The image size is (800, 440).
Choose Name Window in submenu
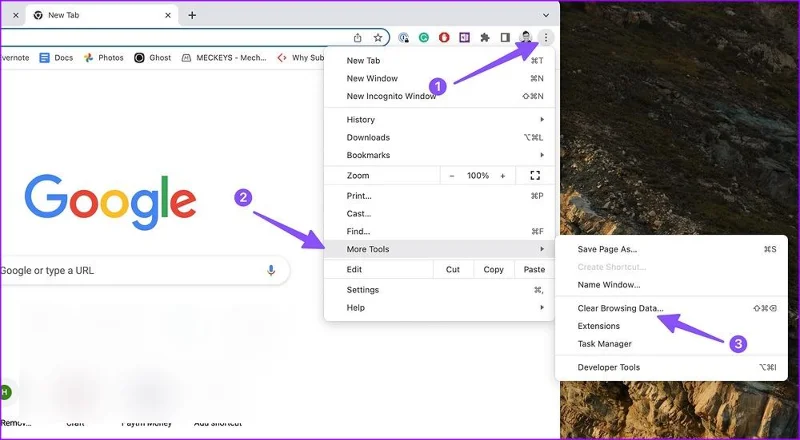(671, 285)
